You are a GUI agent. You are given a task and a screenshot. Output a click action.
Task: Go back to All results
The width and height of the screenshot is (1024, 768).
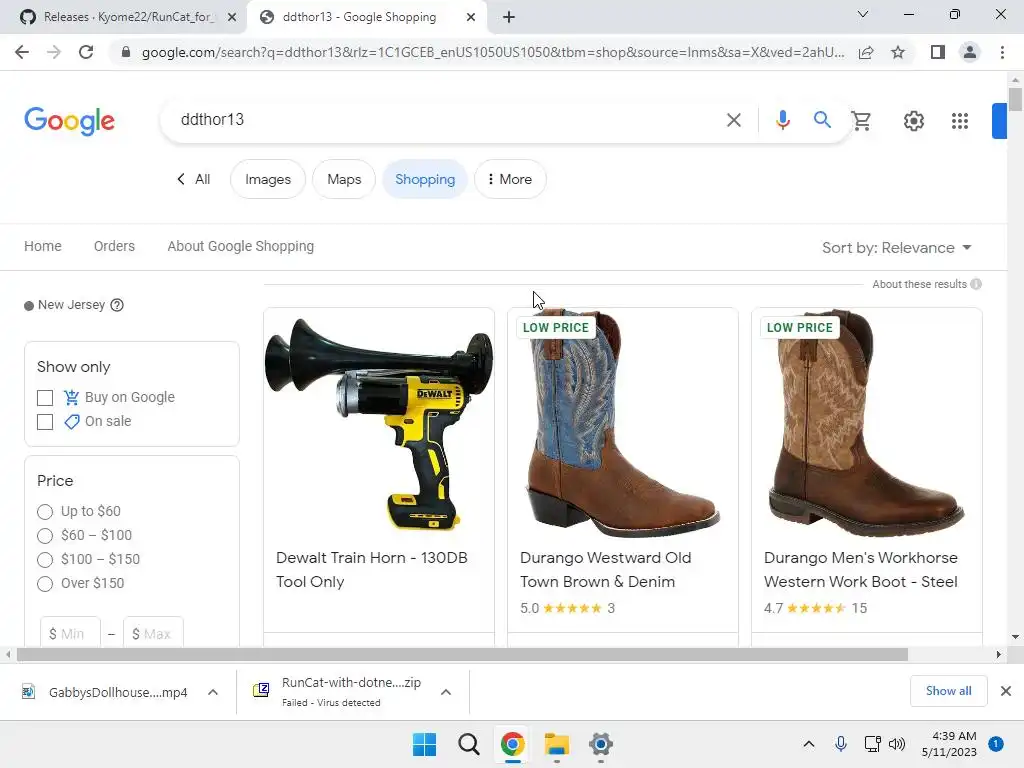coord(193,179)
